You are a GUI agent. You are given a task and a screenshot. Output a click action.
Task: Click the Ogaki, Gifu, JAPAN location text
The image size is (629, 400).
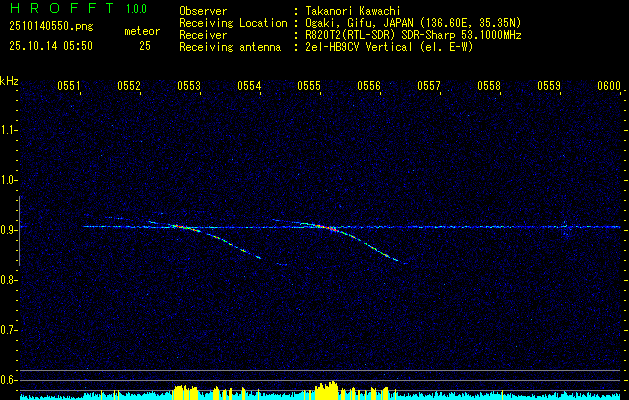point(413,23)
